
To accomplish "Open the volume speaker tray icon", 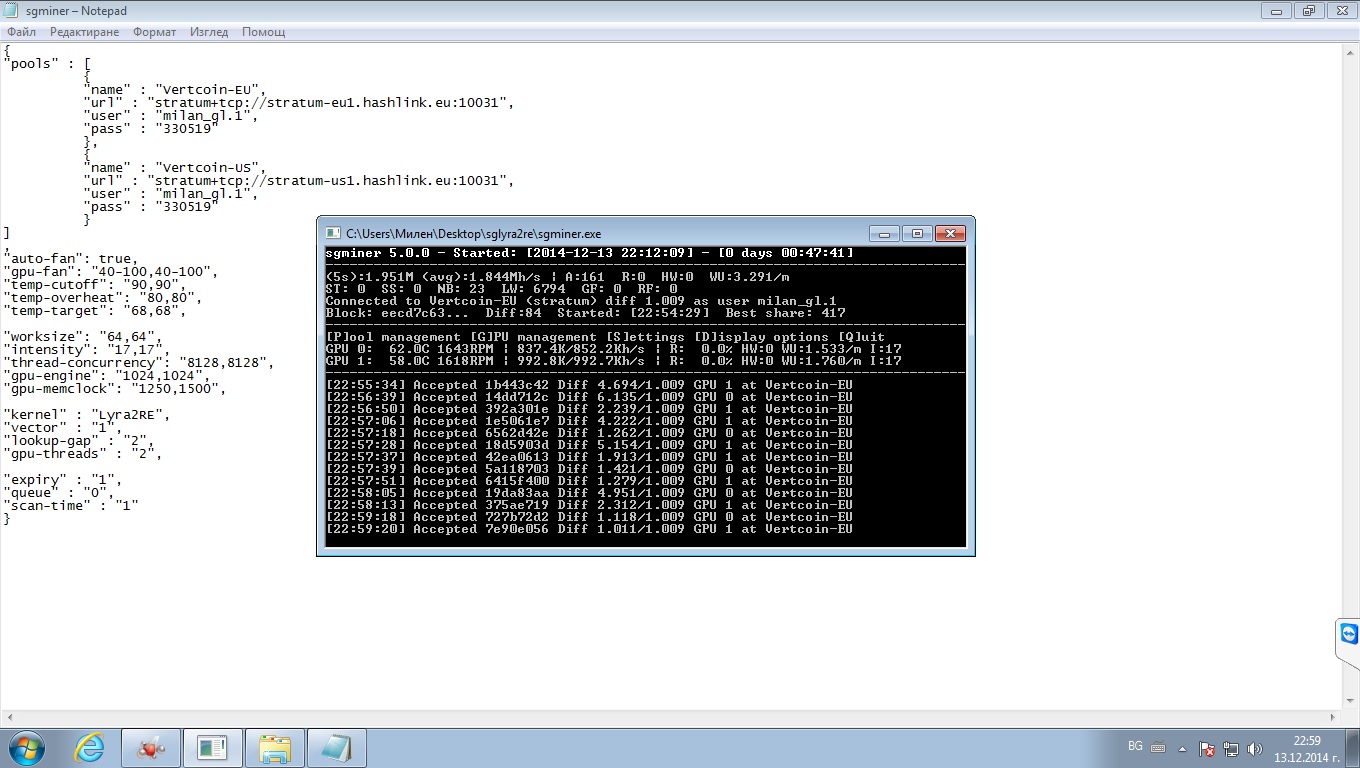I will pyautogui.click(x=1255, y=748).
